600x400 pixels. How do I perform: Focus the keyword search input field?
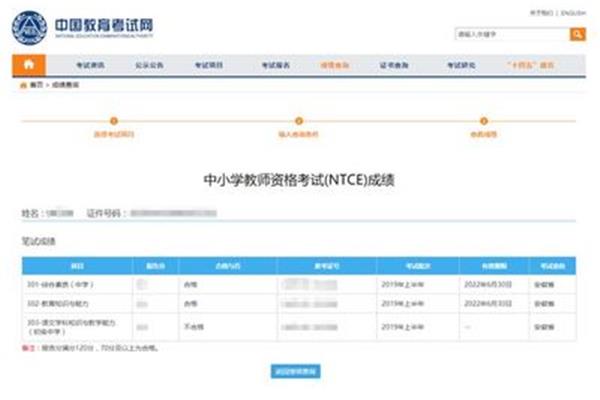(x=512, y=34)
